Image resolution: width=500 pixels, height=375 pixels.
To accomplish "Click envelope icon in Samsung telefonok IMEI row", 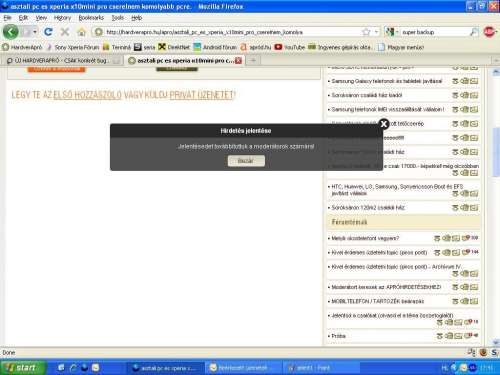I will [x=474, y=109].
